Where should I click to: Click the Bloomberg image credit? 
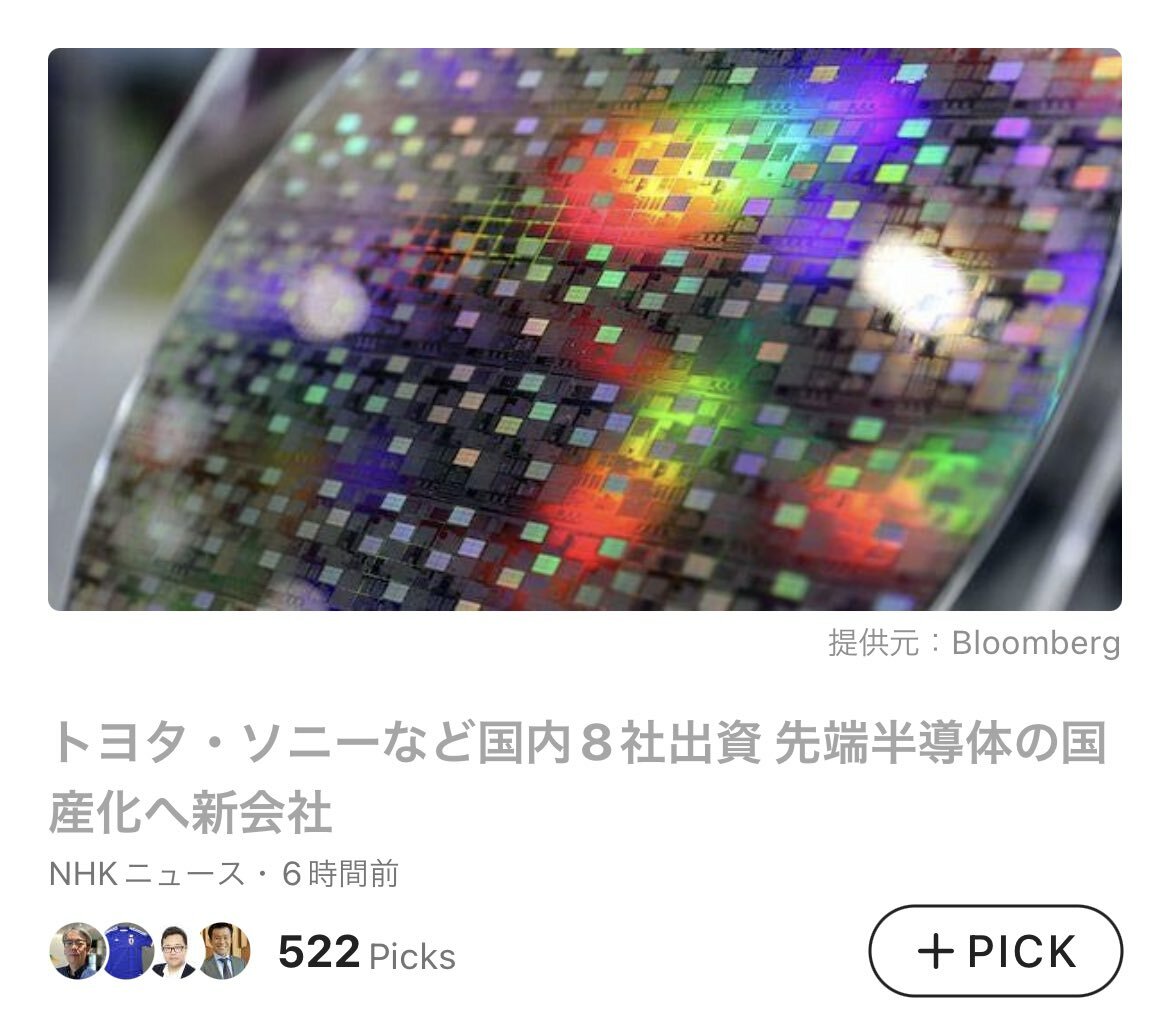click(1036, 643)
